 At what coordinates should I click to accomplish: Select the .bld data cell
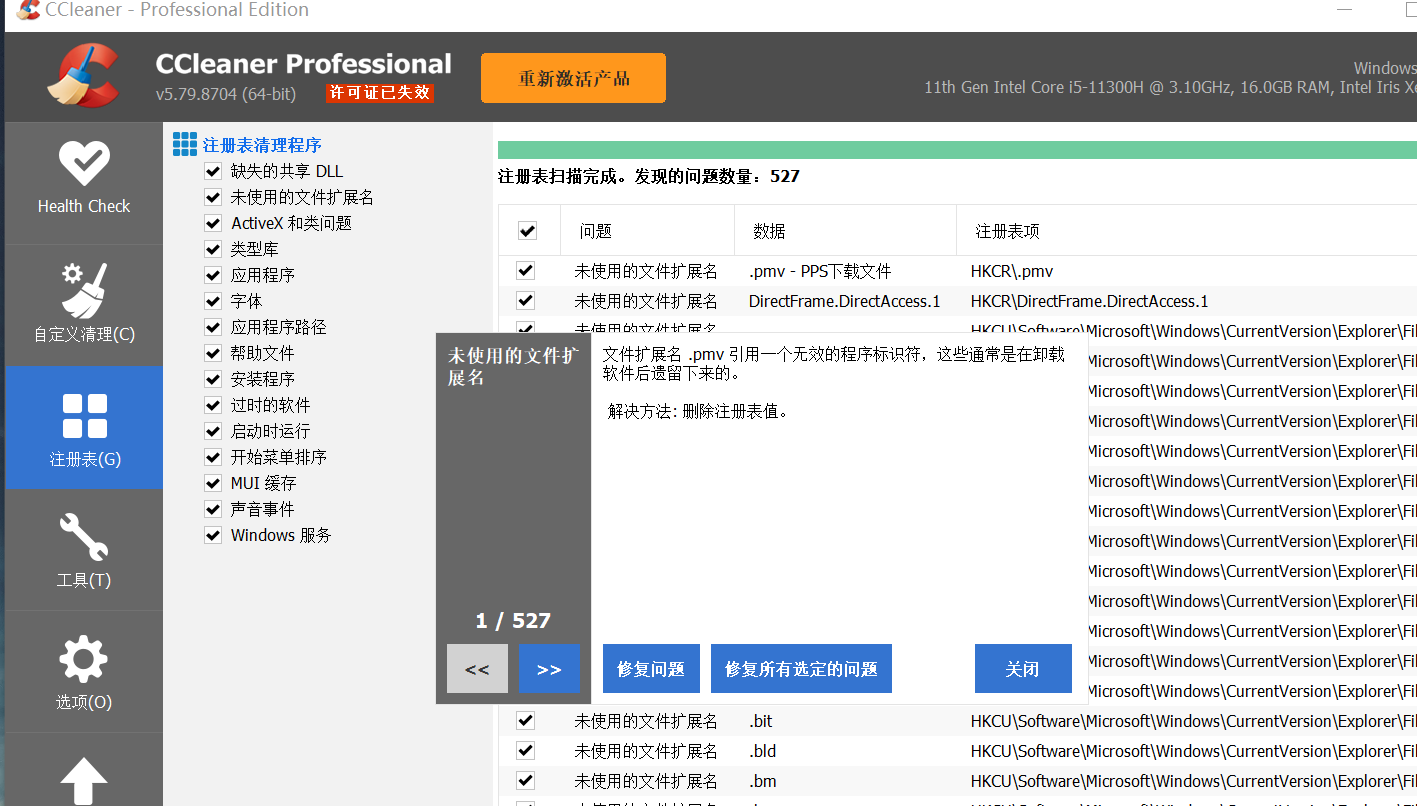pos(762,751)
